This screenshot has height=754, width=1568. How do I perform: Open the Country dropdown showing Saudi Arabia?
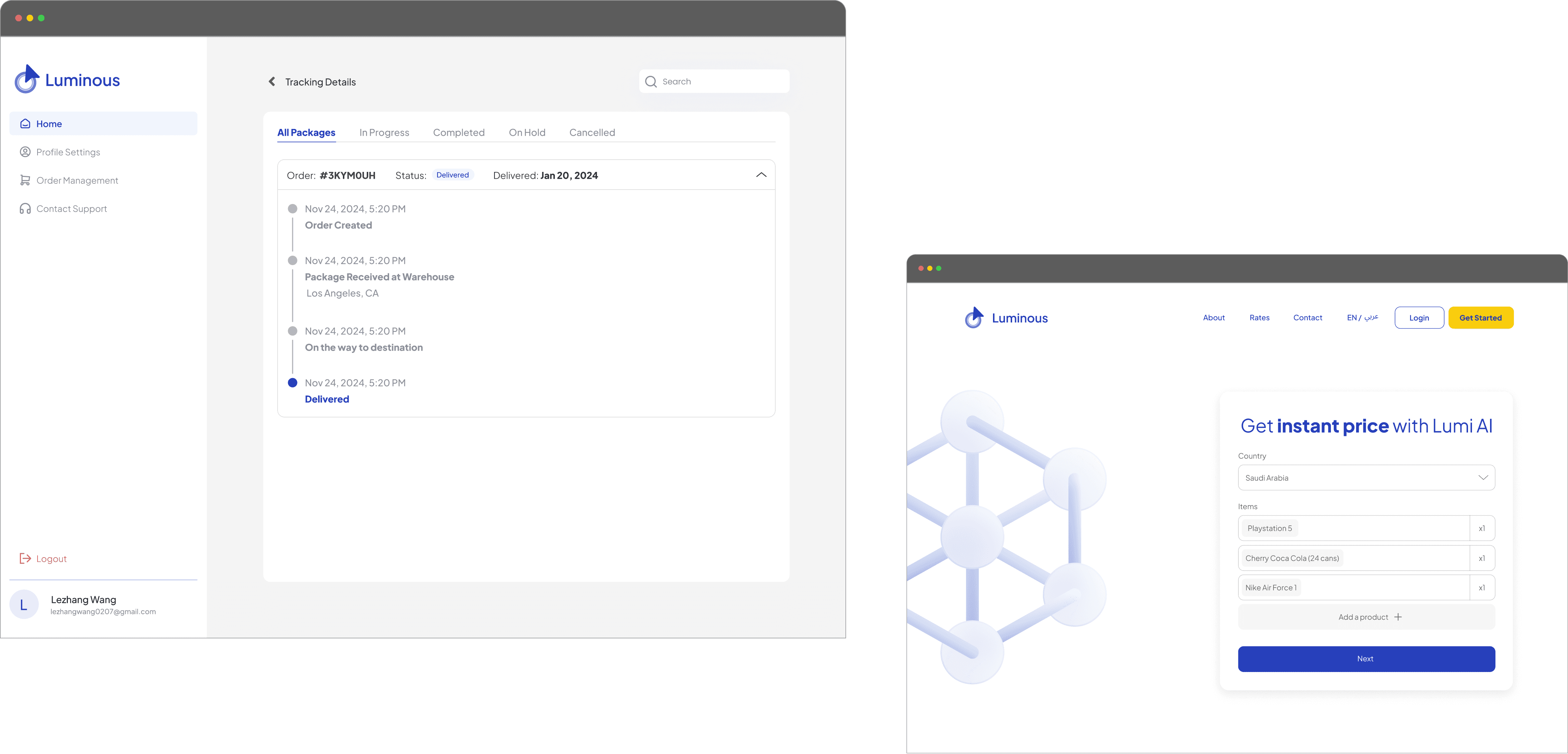pos(1366,478)
